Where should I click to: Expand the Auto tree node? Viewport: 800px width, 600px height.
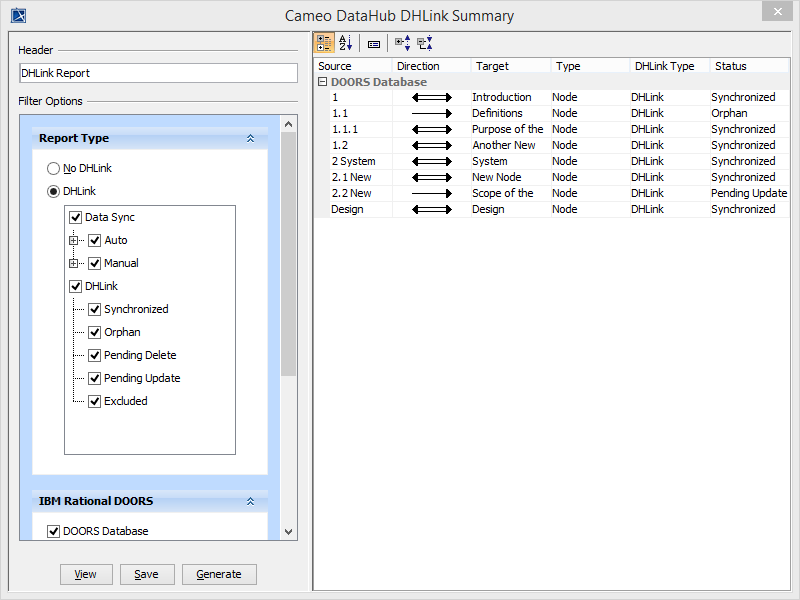pyautogui.click(x=74, y=240)
